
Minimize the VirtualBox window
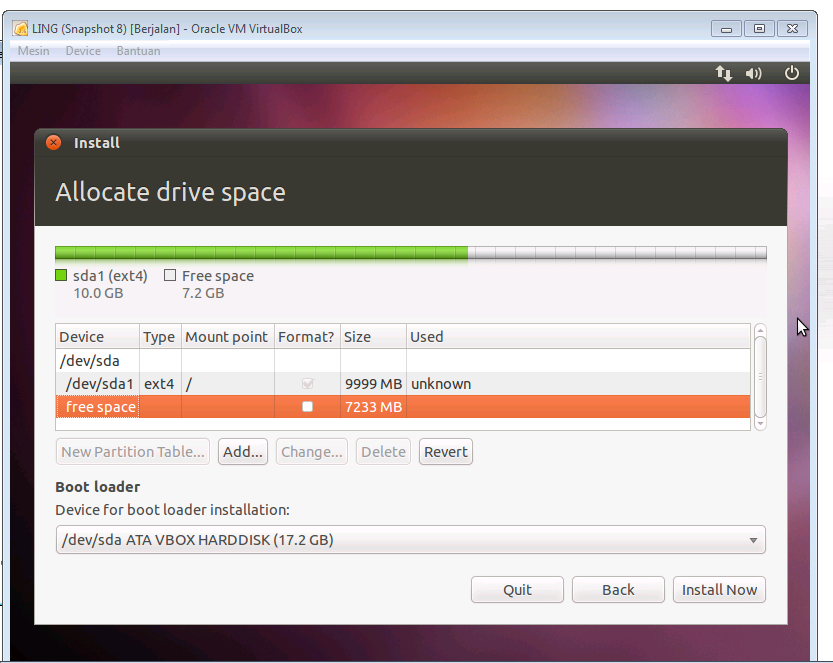pyautogui.click(x=727, y=29)
